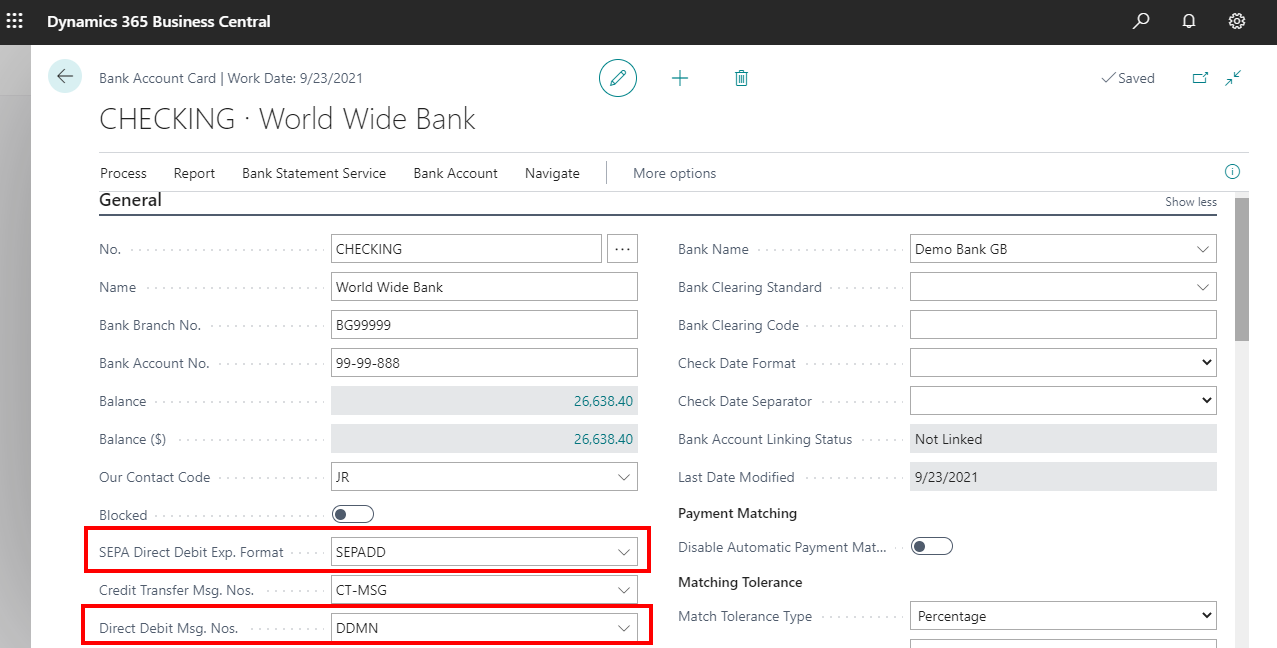The width and height of the screenshot is (1277, 648).
Task: Click the edit pencil icon
Action: [618, 78]
